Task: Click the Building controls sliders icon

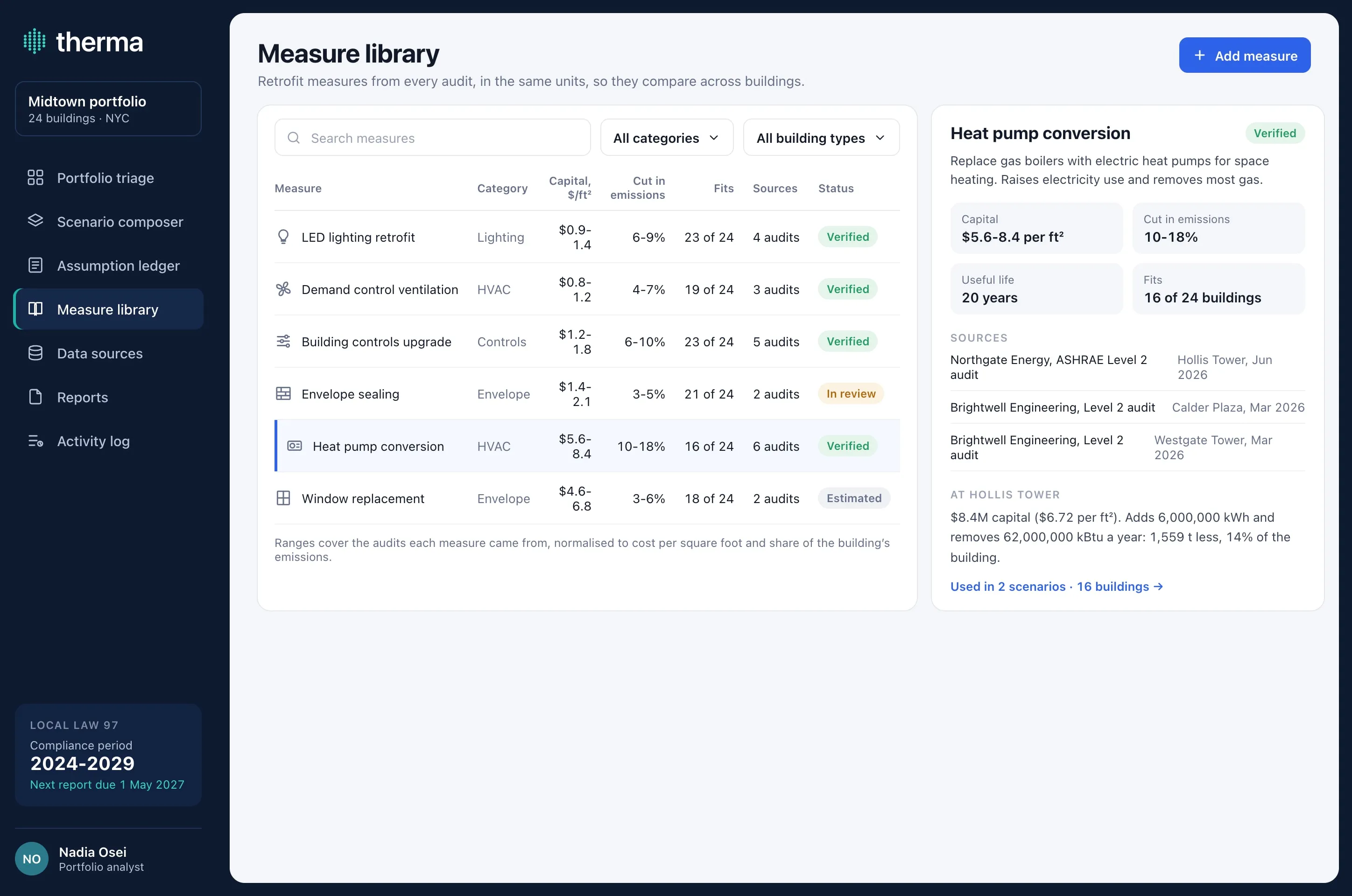Action: coord(283,341)
